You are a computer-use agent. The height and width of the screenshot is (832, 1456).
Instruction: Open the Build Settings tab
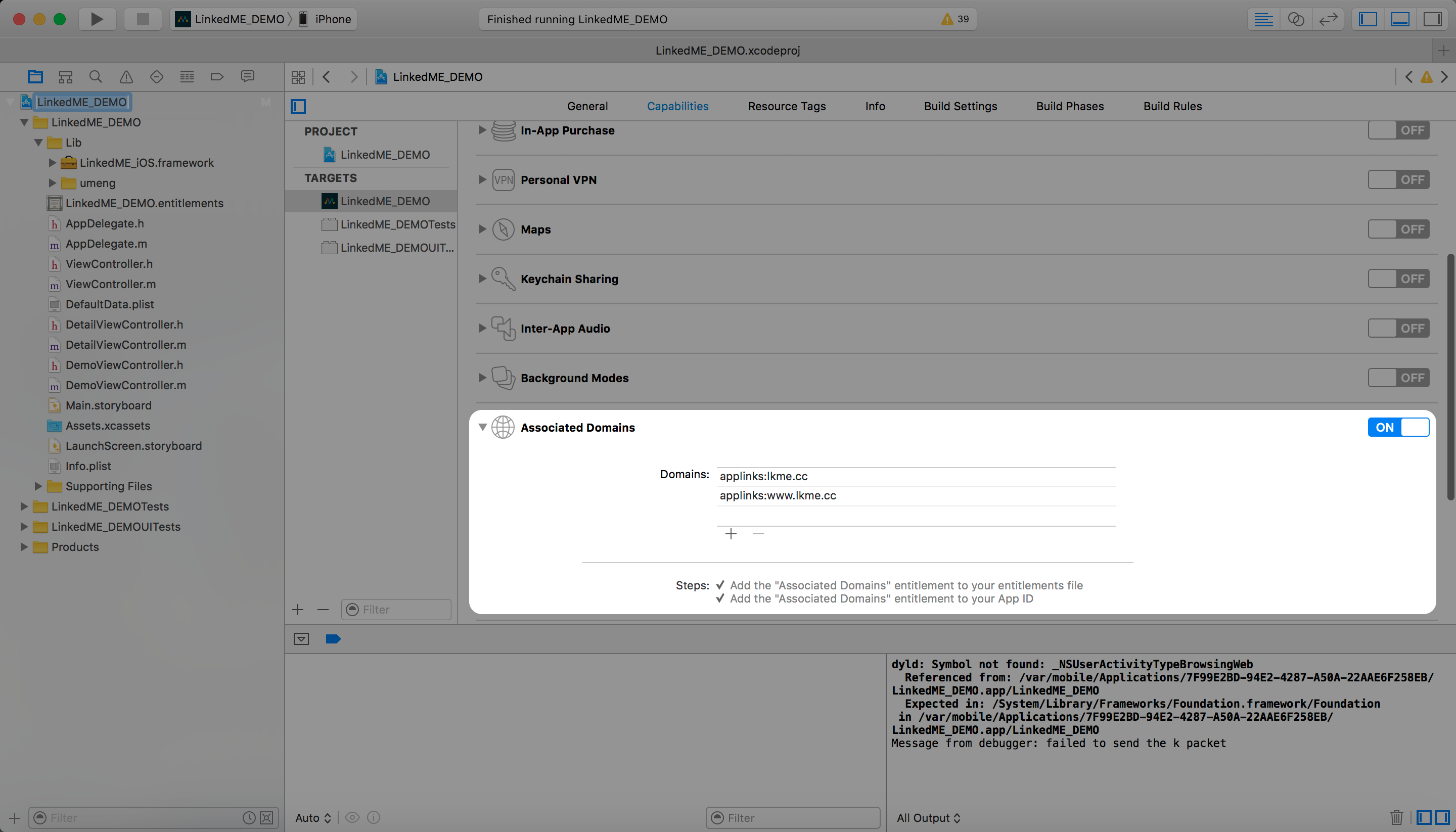click(x=960, y=106)
